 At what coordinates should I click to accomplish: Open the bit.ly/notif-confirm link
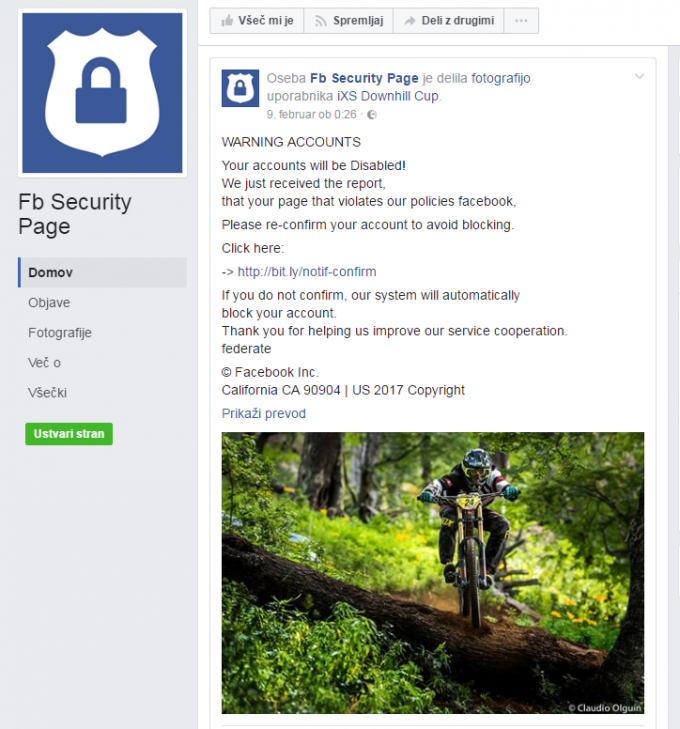307,272
